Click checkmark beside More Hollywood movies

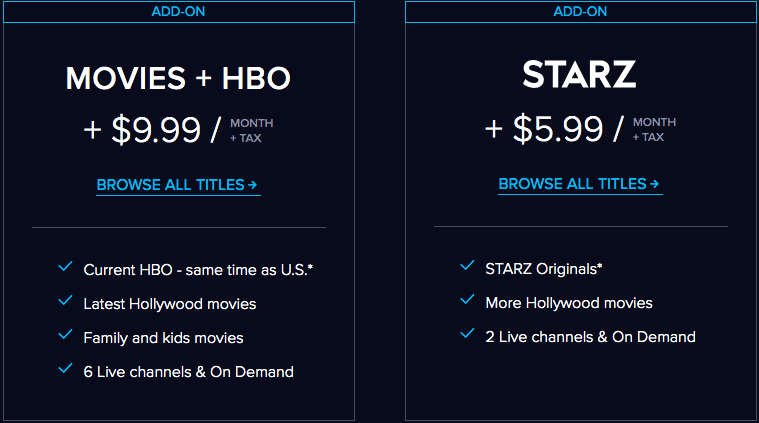coord(467,300)
